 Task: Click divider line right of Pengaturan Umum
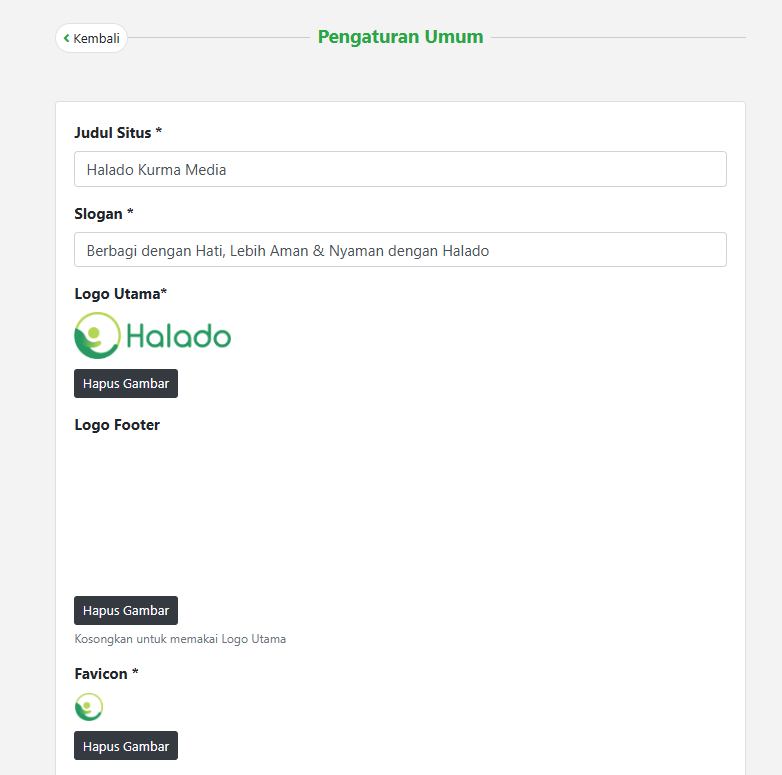(618, 38)
